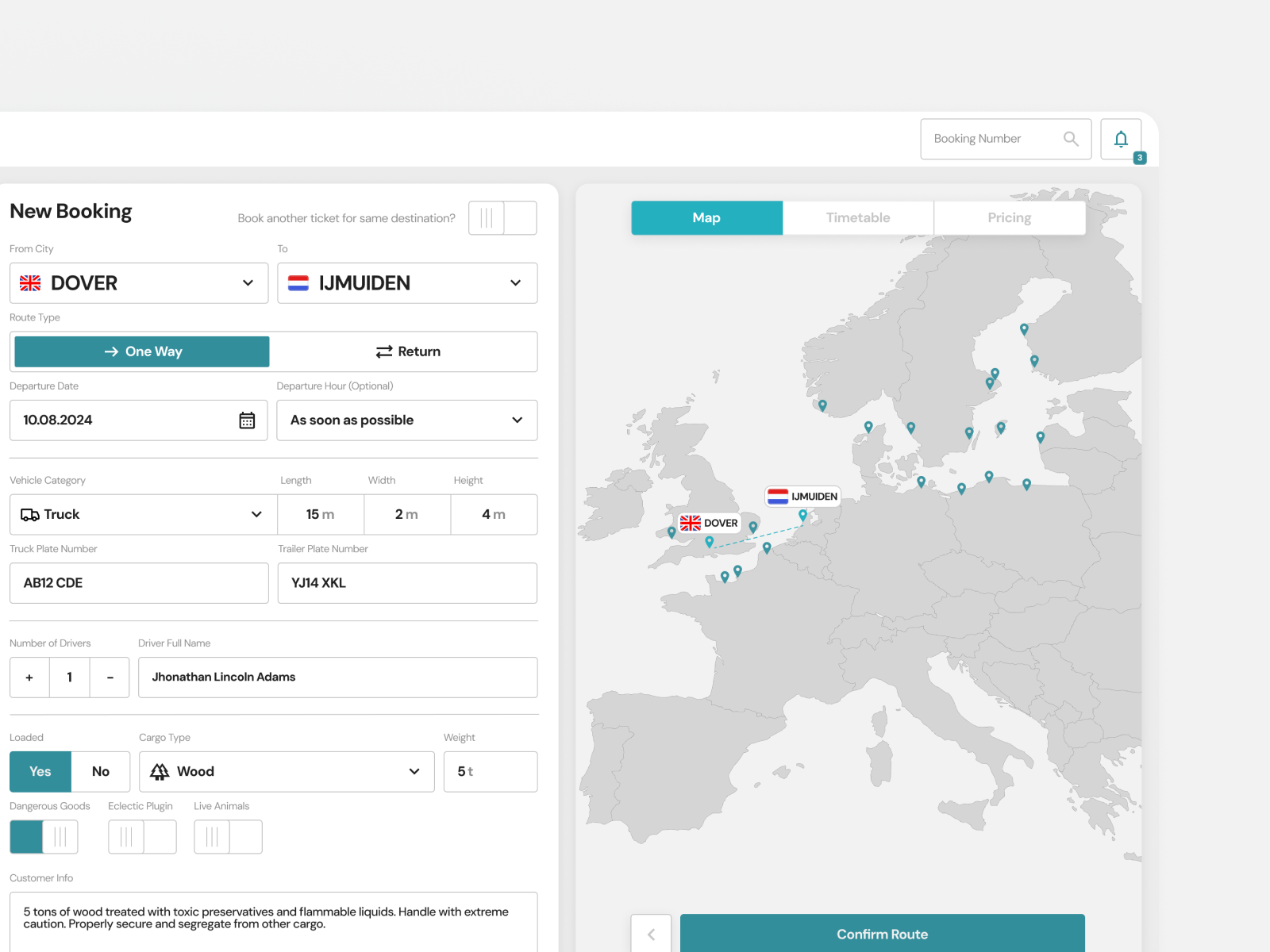
Task: Set Loaded to No
Action: click(x=101, y=772)
